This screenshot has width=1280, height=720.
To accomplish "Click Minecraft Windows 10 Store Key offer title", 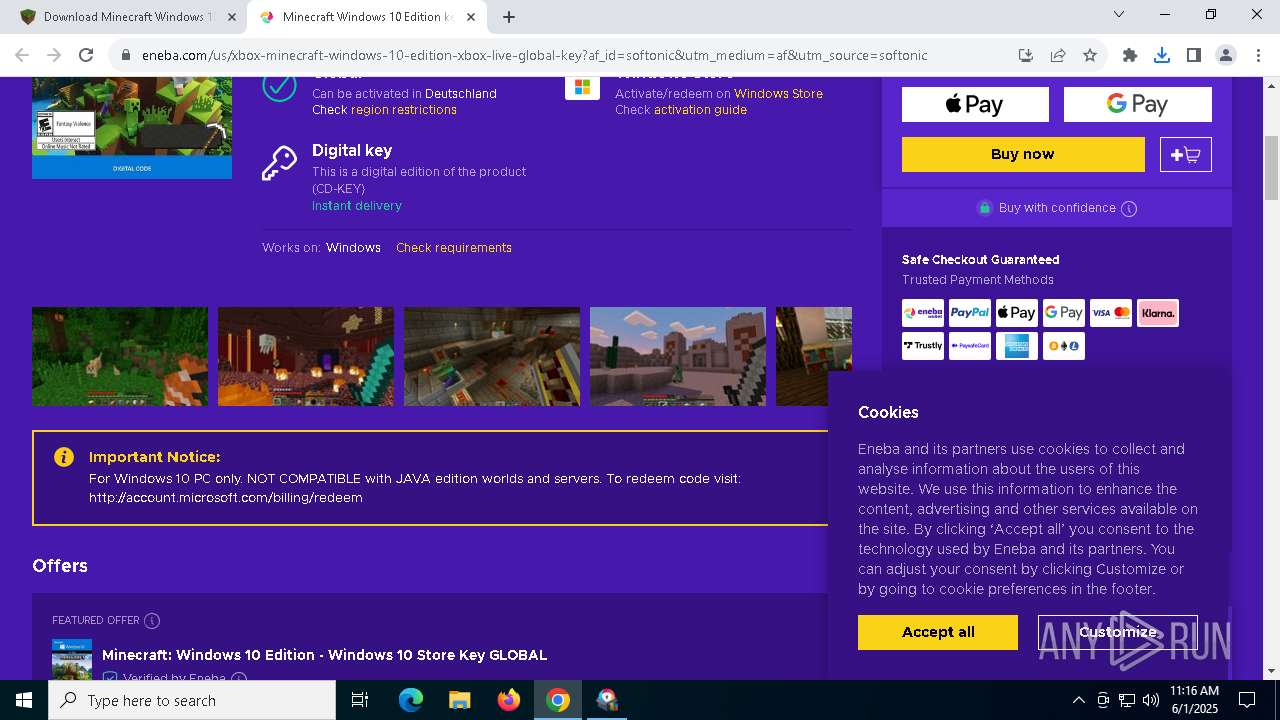I will [324, 655].
